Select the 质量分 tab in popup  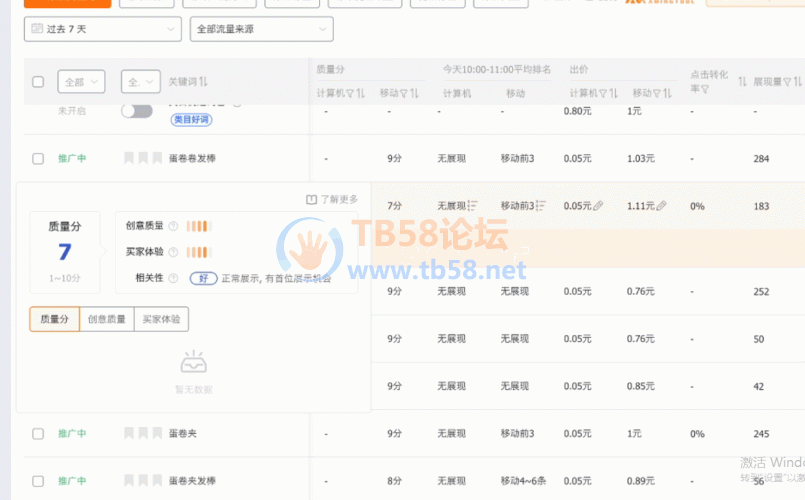55,319
